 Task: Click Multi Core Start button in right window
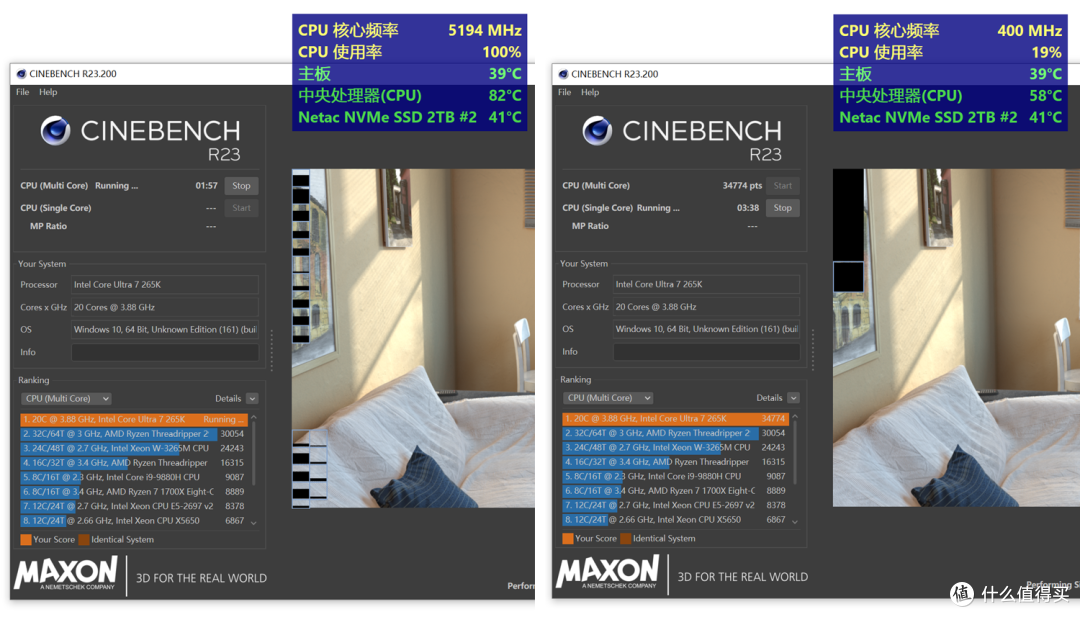click(782, 186)
